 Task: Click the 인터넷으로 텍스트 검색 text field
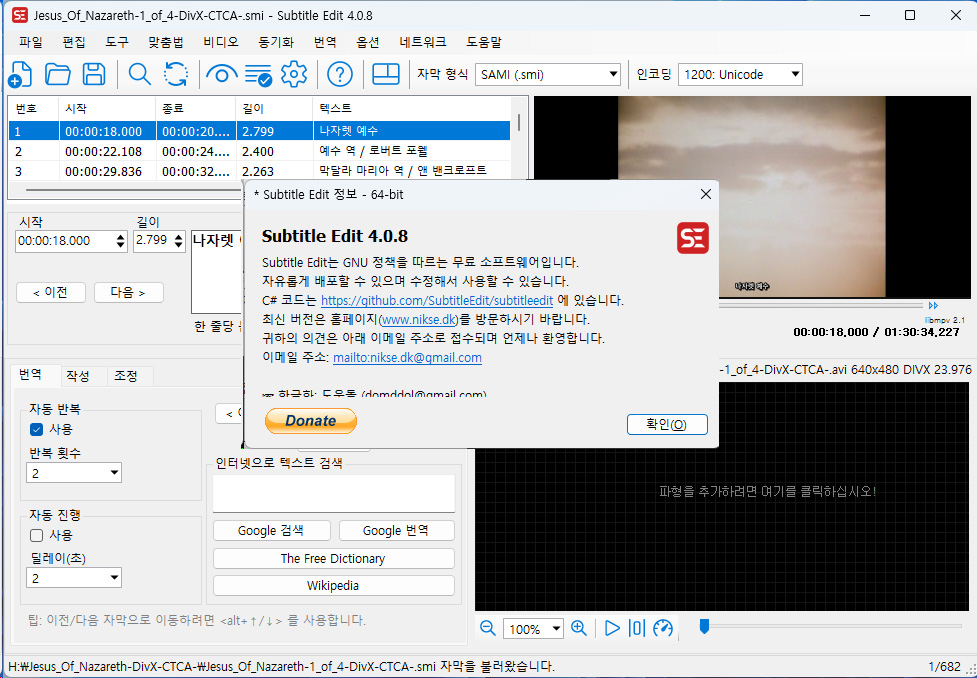[x=333, y=494]
